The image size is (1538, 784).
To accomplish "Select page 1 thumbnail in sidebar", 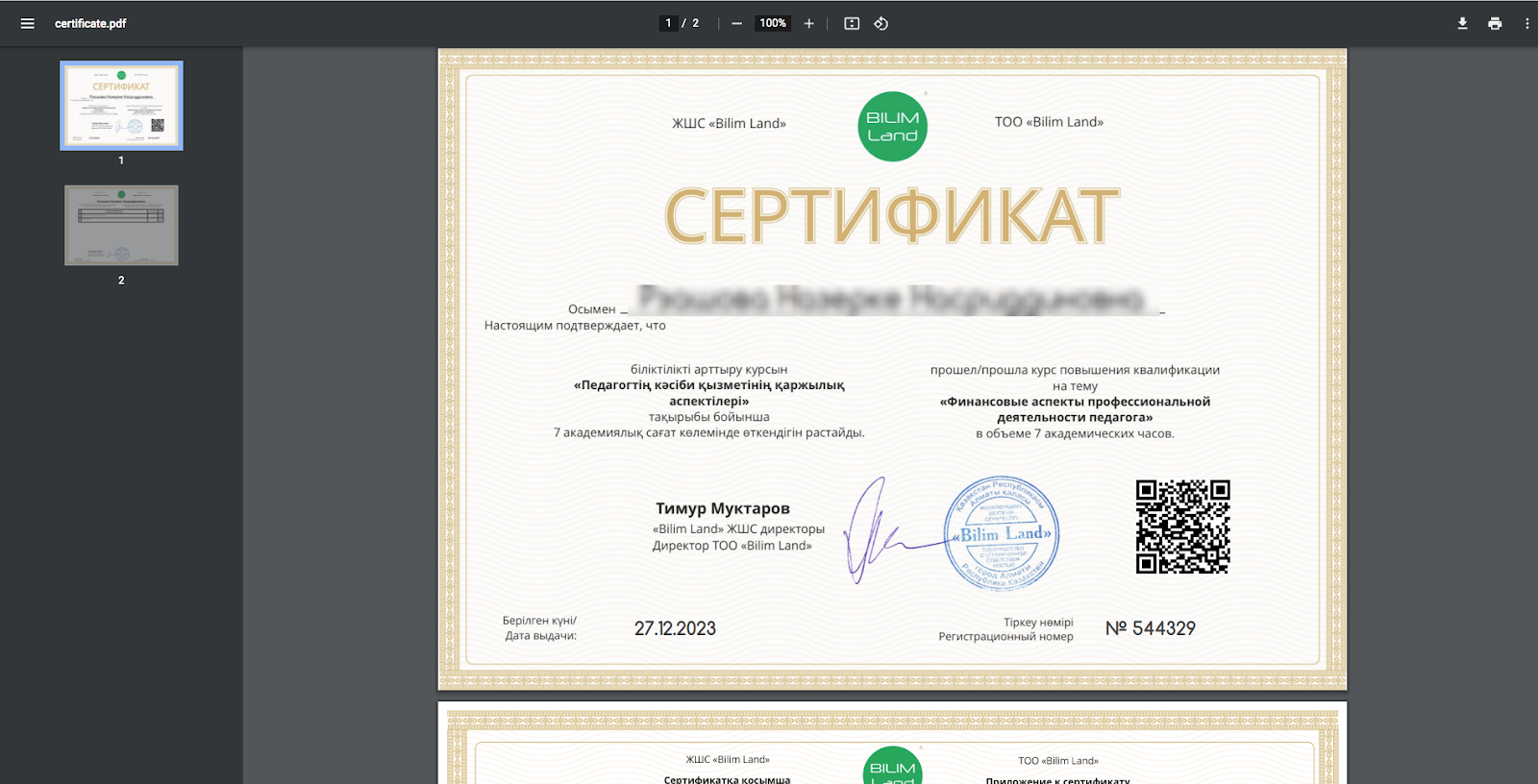I will click(x=121, y=106).
